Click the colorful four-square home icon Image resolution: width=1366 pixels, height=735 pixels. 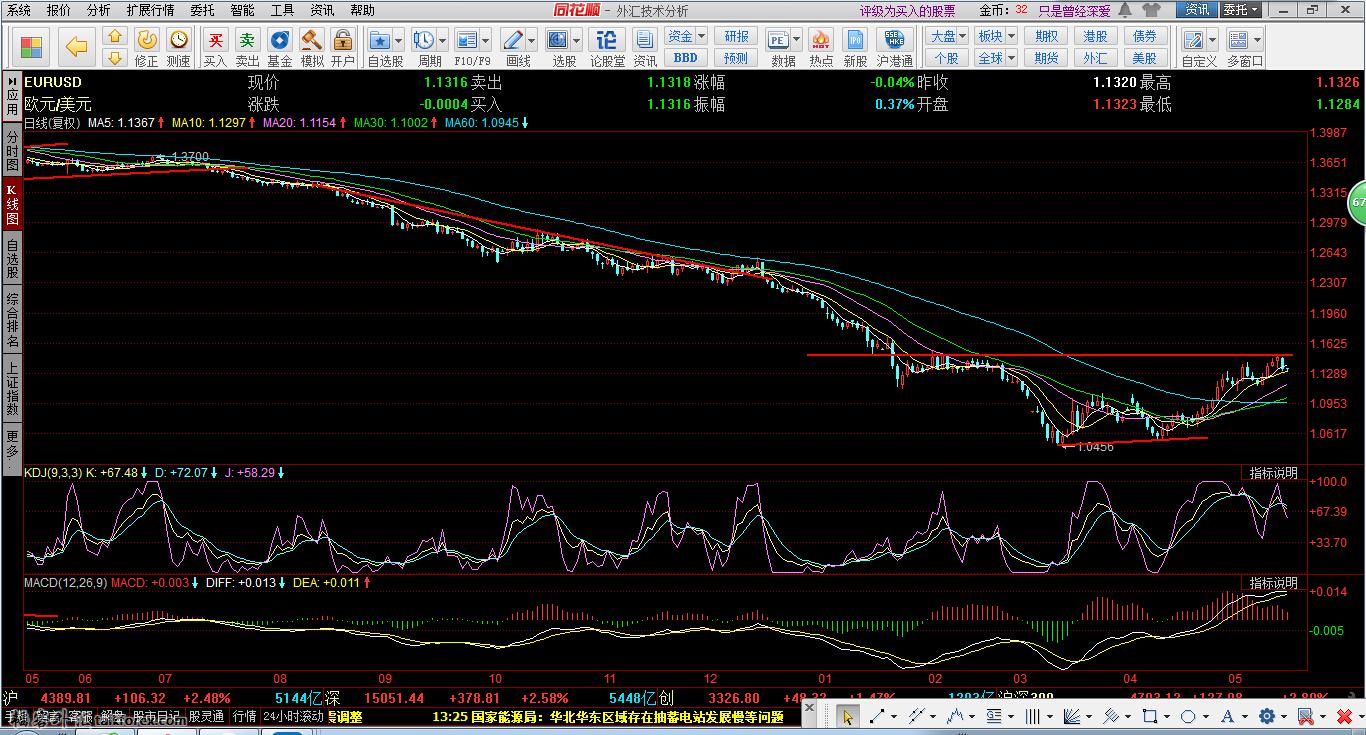click(x=32, y=47)
